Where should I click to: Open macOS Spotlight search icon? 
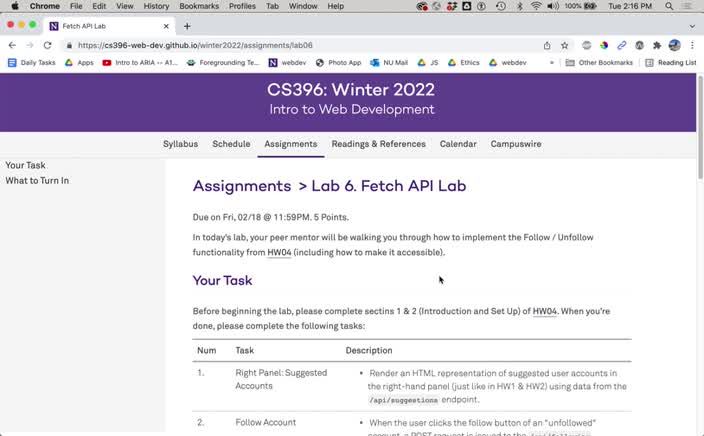[x=669, y=6]
